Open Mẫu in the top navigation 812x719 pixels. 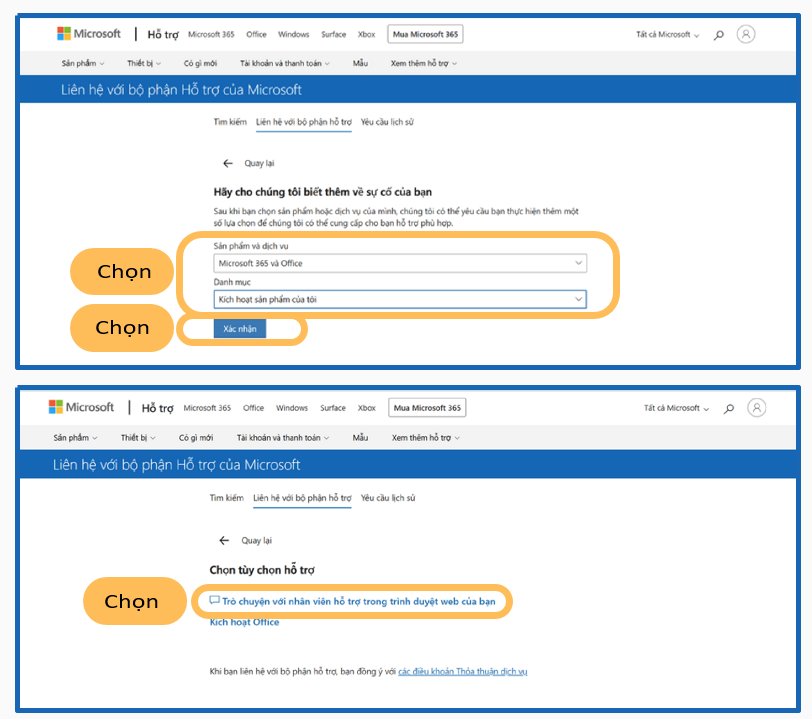coord(360,63)
